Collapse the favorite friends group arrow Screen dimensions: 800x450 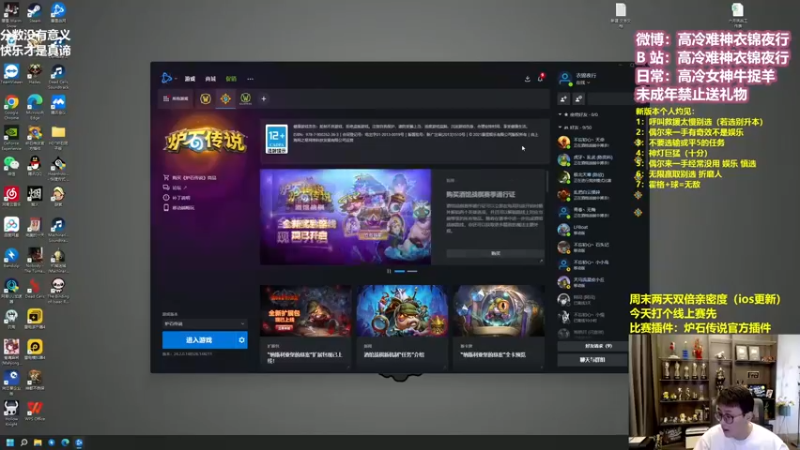click(560, 114)
